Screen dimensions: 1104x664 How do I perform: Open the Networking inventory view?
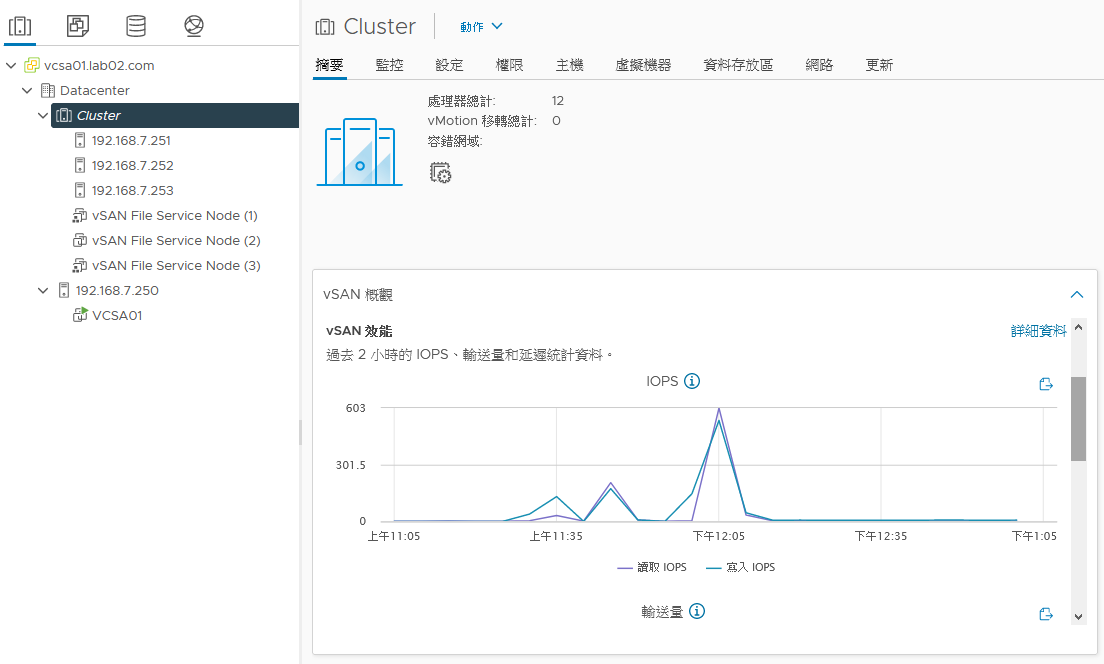pos(194,26)
